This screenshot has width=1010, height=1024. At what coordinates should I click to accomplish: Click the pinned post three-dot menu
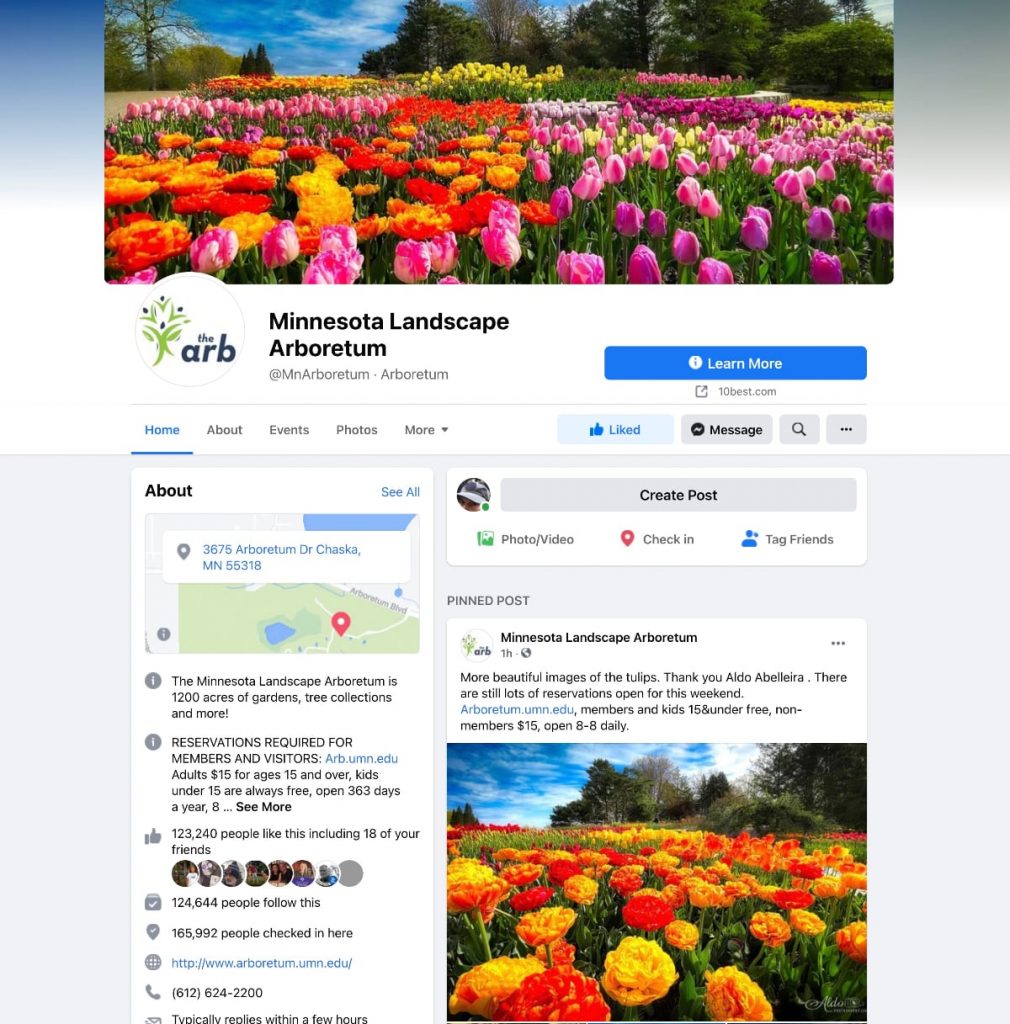click(838, 643)
